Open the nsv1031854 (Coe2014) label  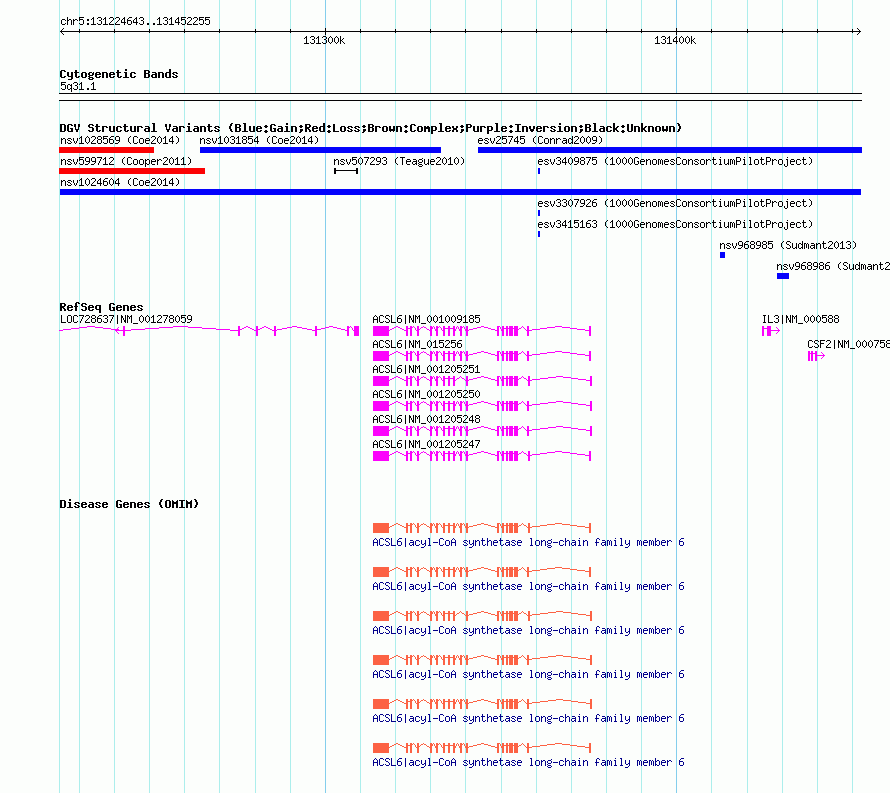coord(259,140)
